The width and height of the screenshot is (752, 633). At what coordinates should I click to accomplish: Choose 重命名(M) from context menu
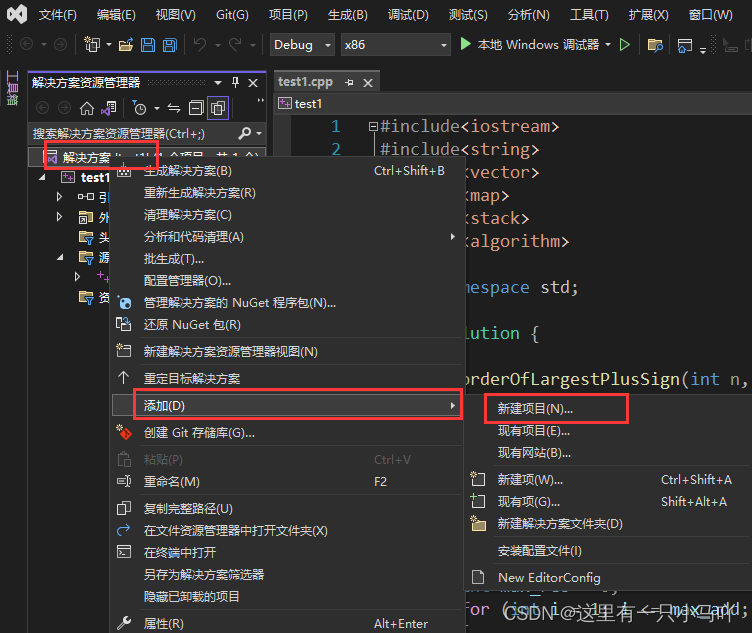[x=288, y=481]
